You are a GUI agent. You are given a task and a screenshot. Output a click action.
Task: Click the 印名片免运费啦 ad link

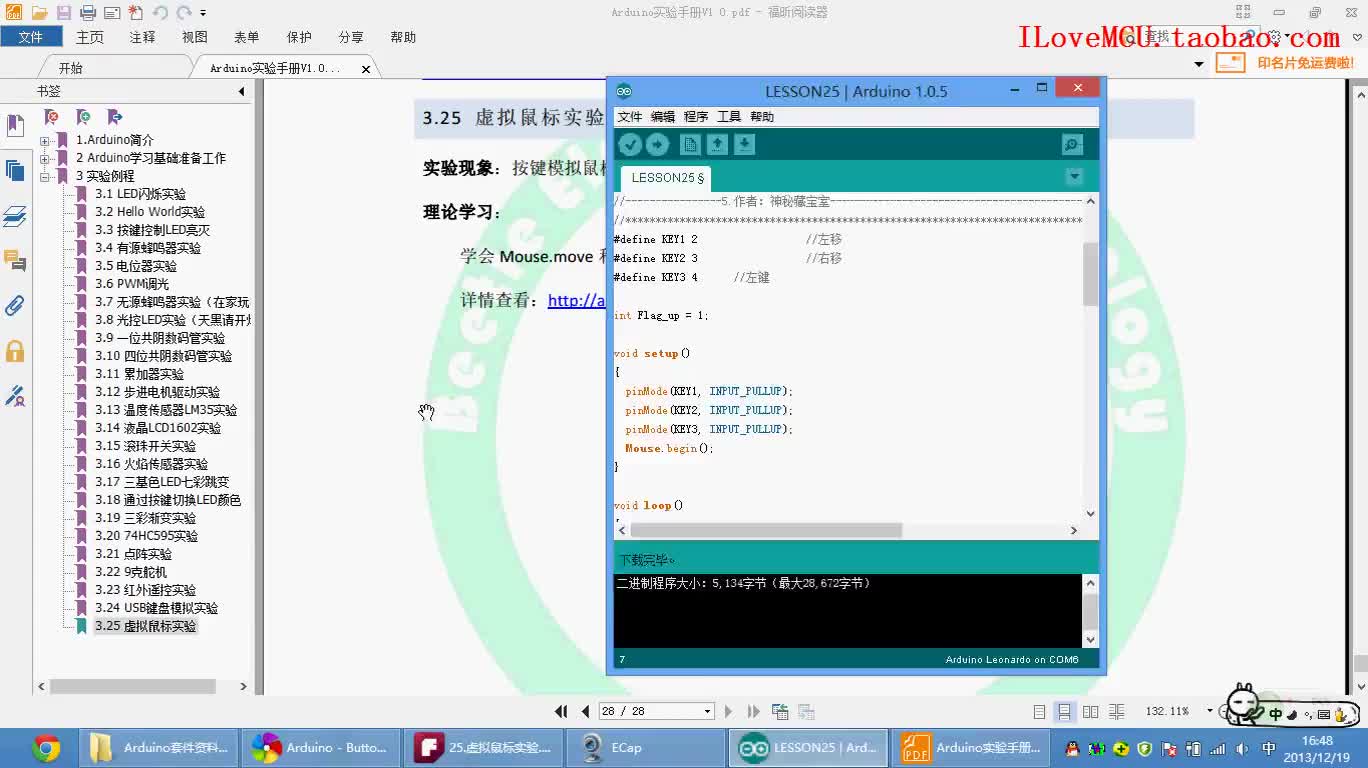pos(1306,62)
